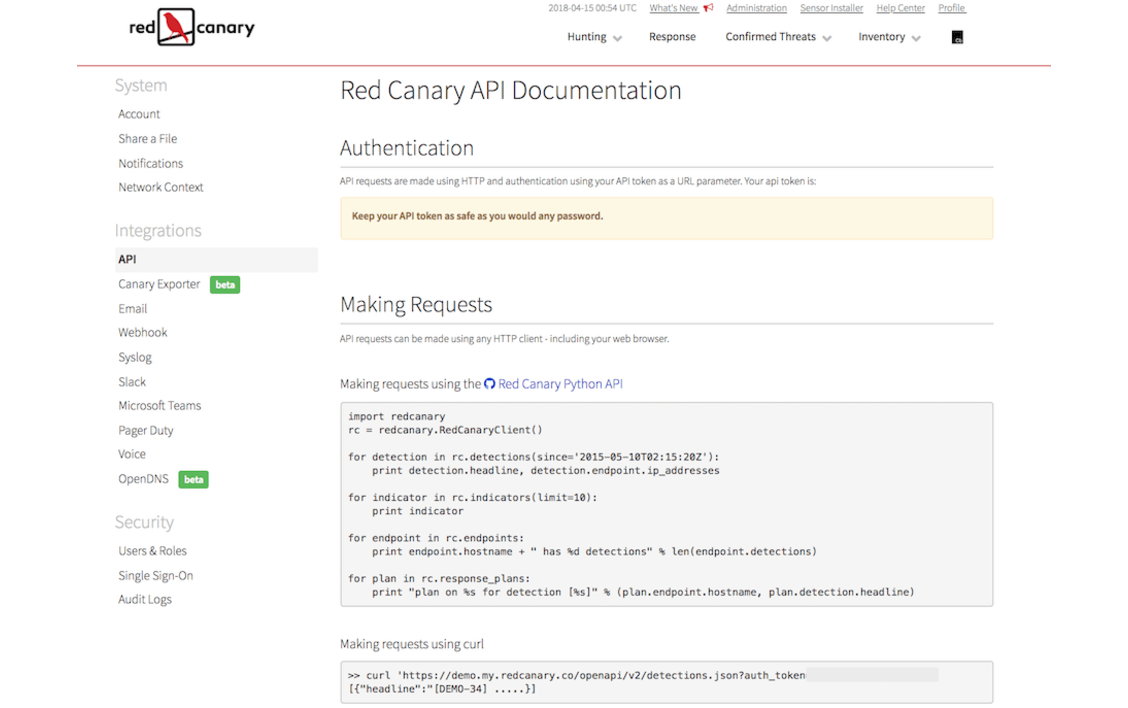Open the Red Canary Python API link
Image resolution: width=1128 pixels, height=708 pixels.
[x=560, y=384]
